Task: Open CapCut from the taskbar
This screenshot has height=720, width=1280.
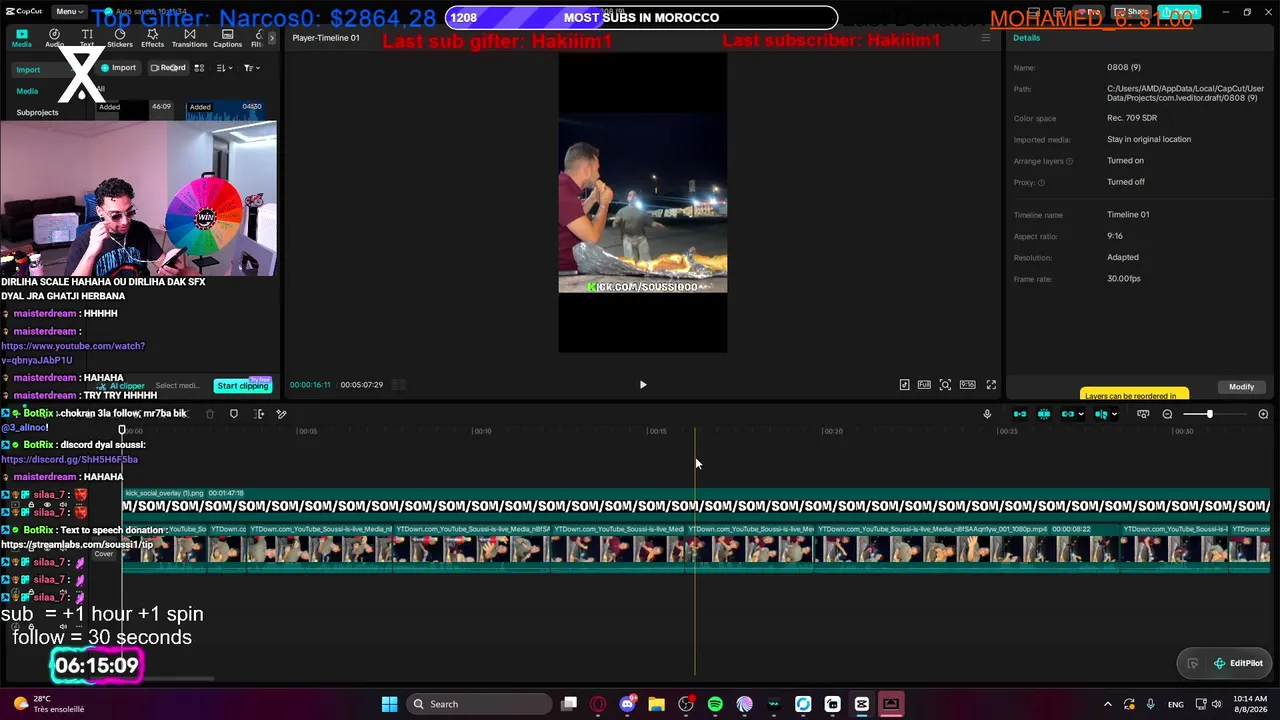Action: [862, 704]
